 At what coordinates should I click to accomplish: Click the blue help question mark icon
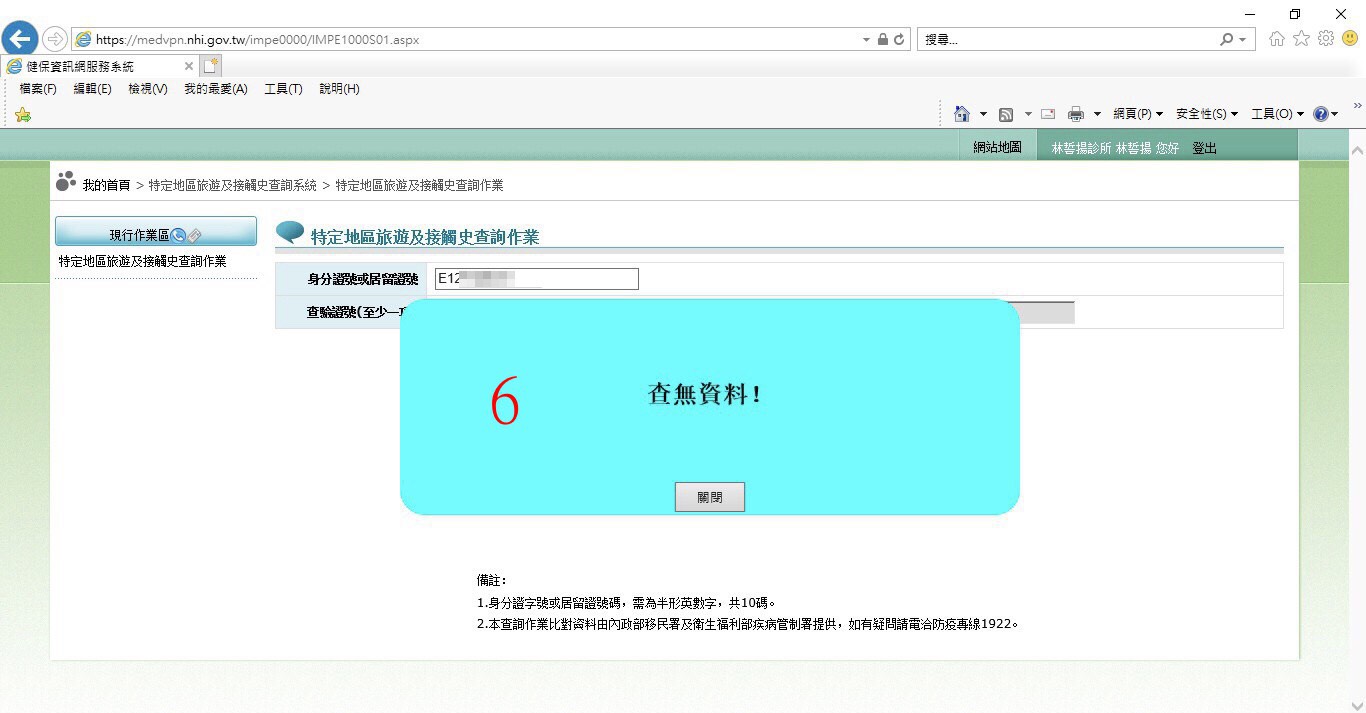pyautogui.click(x=1320, y=114)
